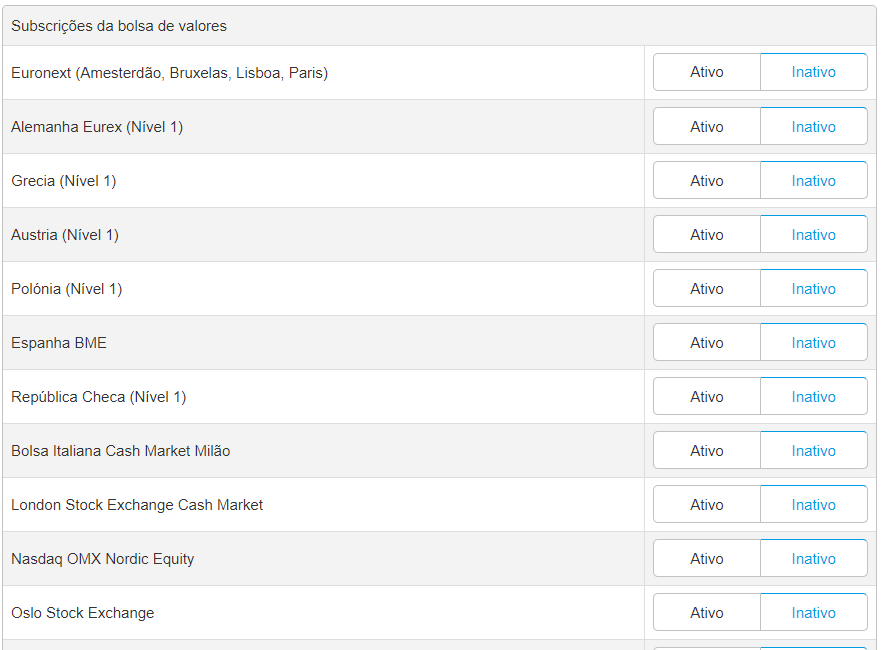Select Inativo for Alemanha Eurex
Viewport: 889px width, 650px height.
(x=813, y=126)
